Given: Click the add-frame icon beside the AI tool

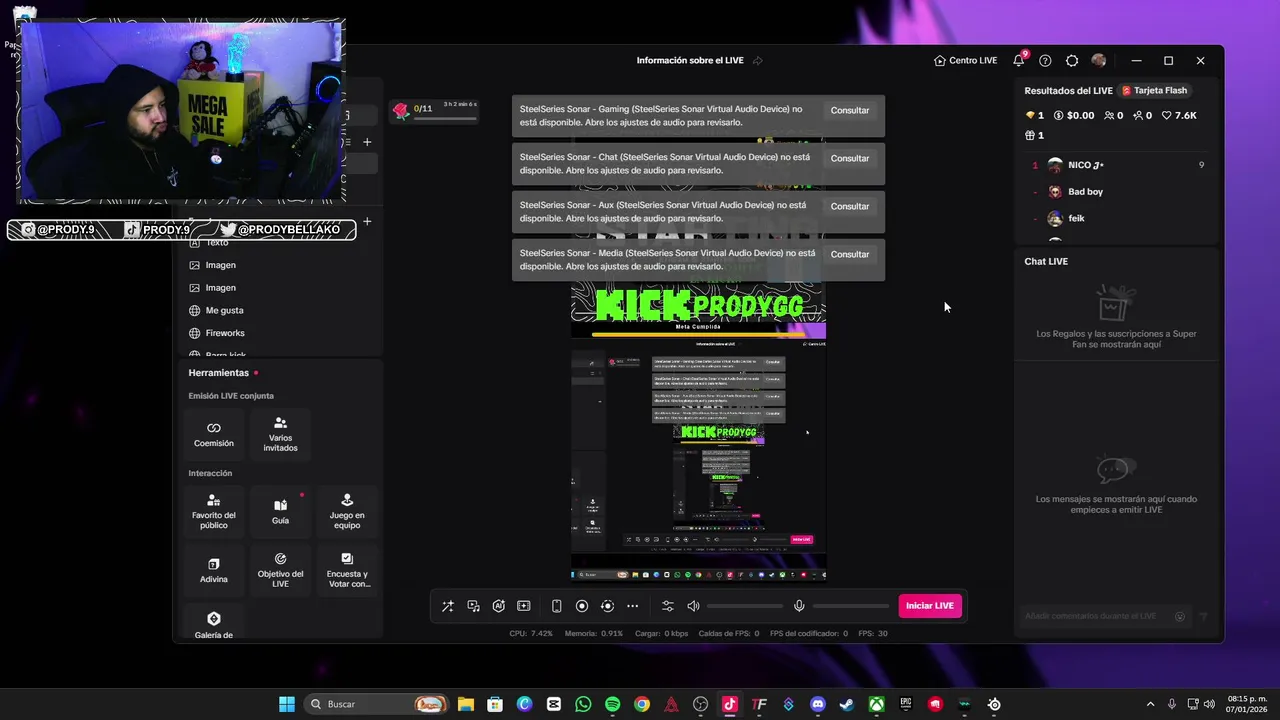Looking at the screenshot, I should click(524, 606).
